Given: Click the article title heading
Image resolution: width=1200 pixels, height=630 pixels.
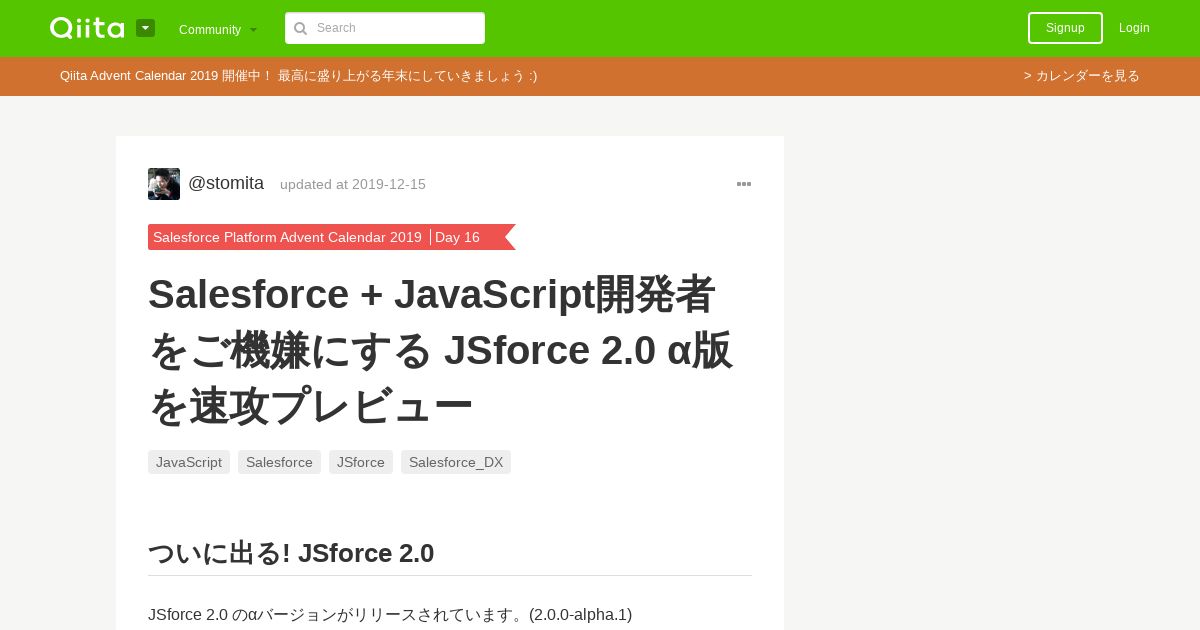Looking at the screenshot, I should (x=440, y=350).
